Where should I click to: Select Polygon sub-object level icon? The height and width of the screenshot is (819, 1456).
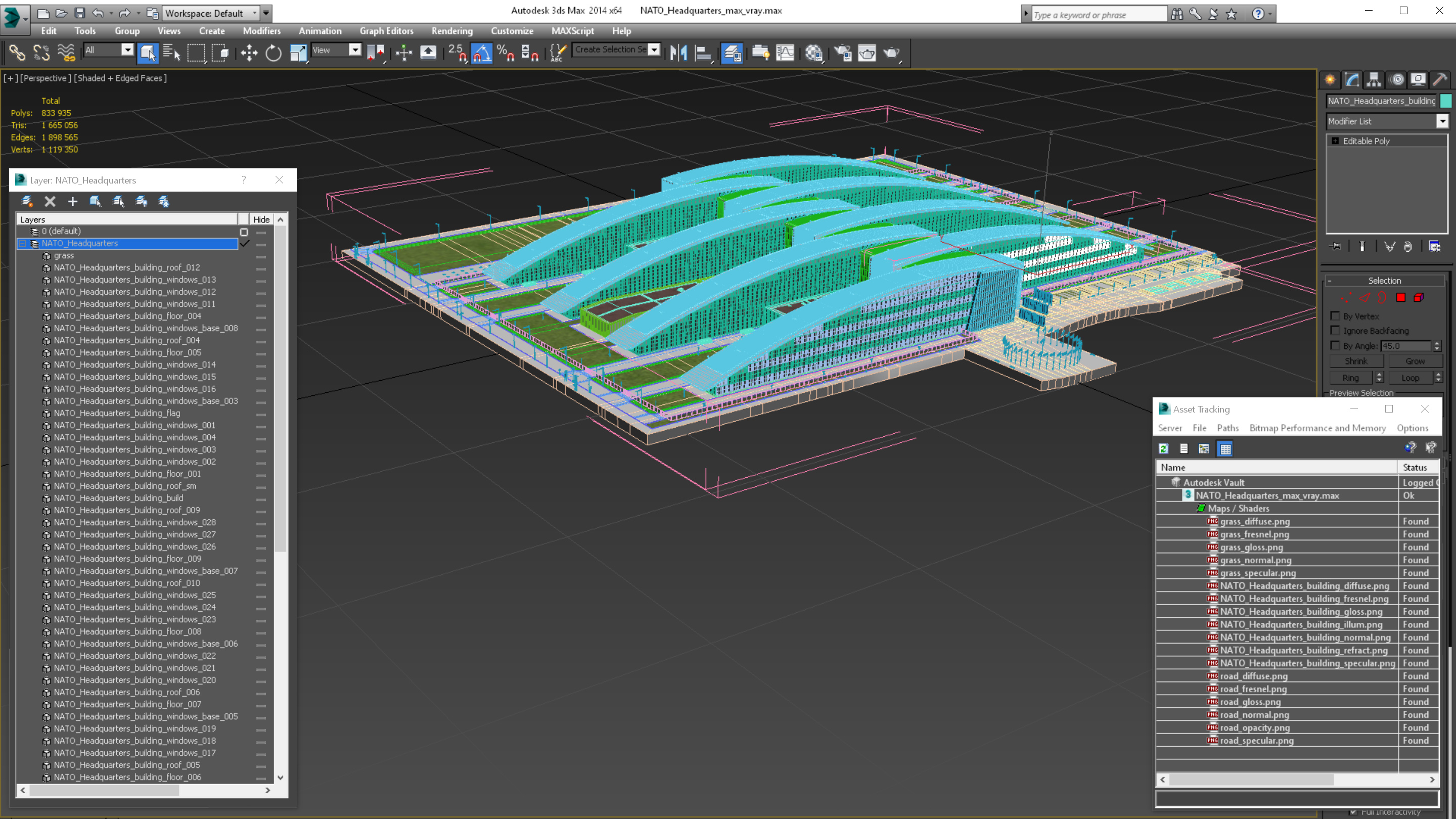click(1400, 298)
